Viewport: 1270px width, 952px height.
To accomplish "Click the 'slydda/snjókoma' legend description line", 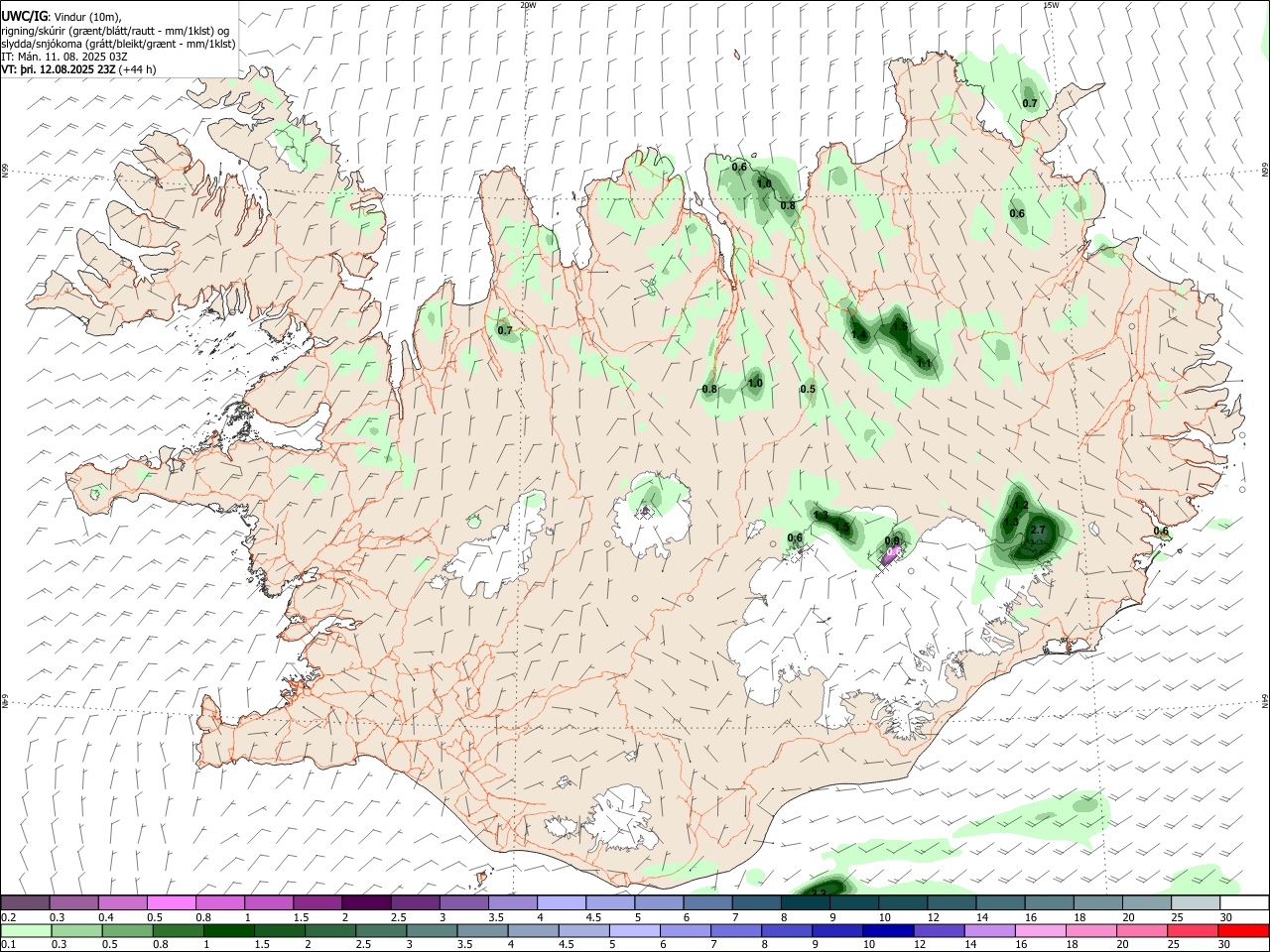I will [x=118, y=44].
